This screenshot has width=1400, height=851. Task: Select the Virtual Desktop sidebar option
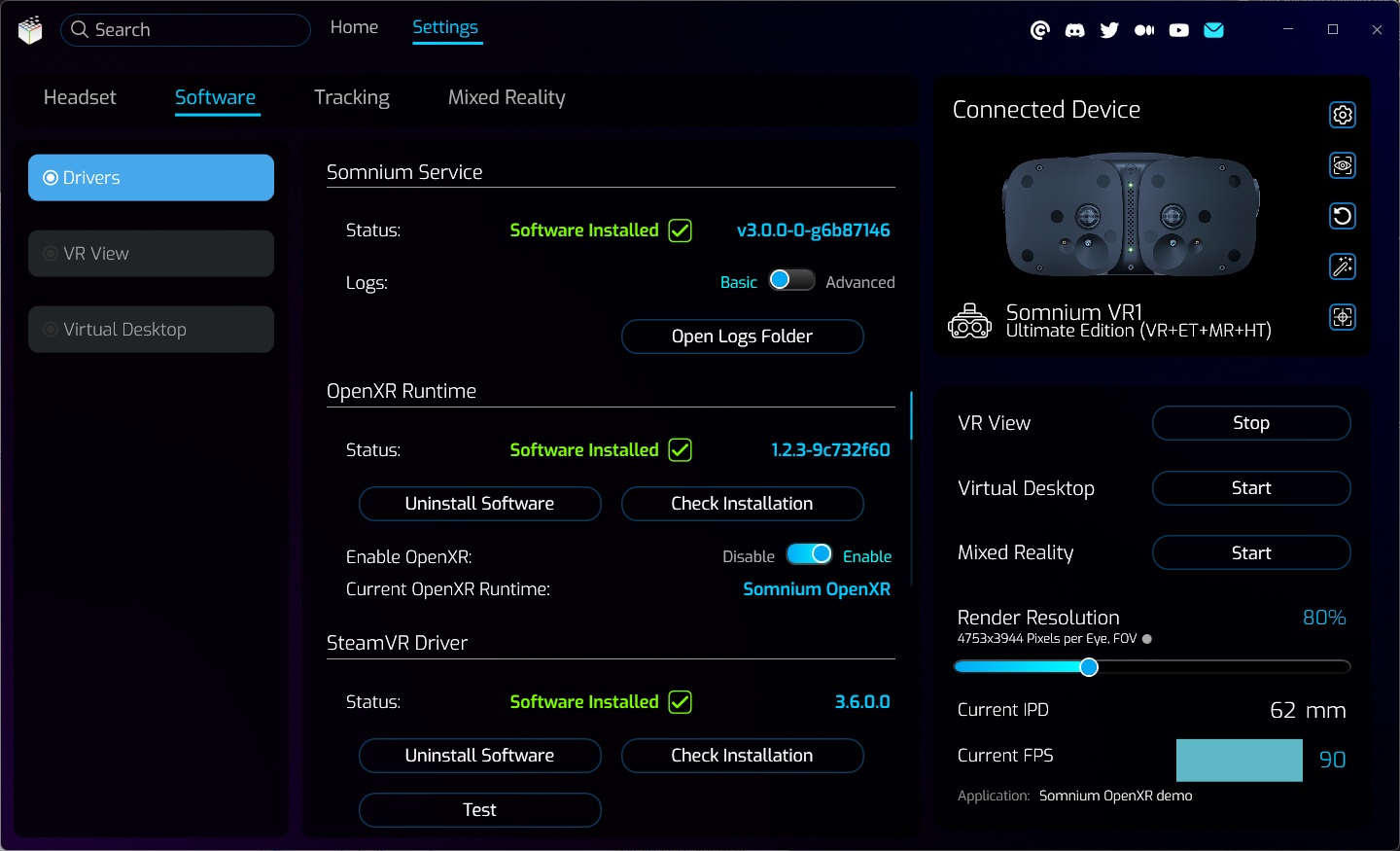pyautogui.click(x=151, y=330)
